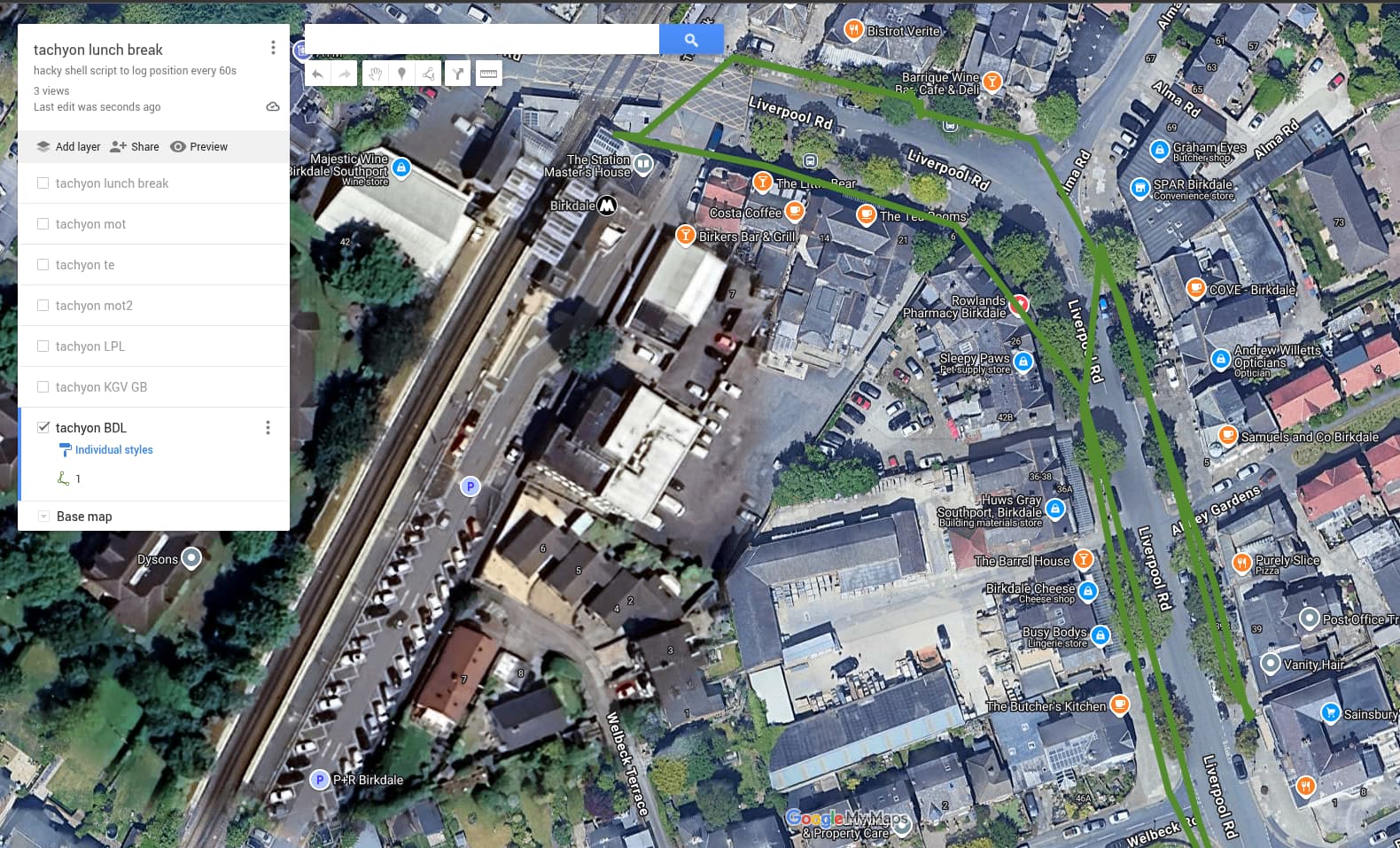
Task: Open tachyon BDL layer options menu
Action: [x=268, y=428]
